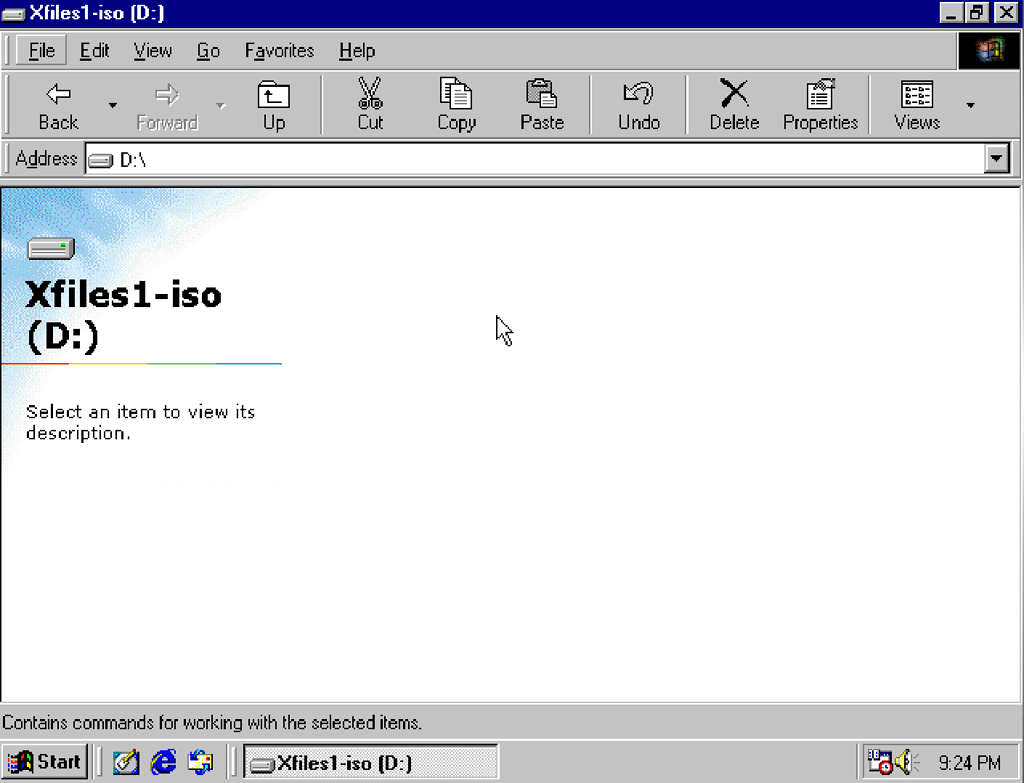Click the Back toolbar button

click(57, 105)
